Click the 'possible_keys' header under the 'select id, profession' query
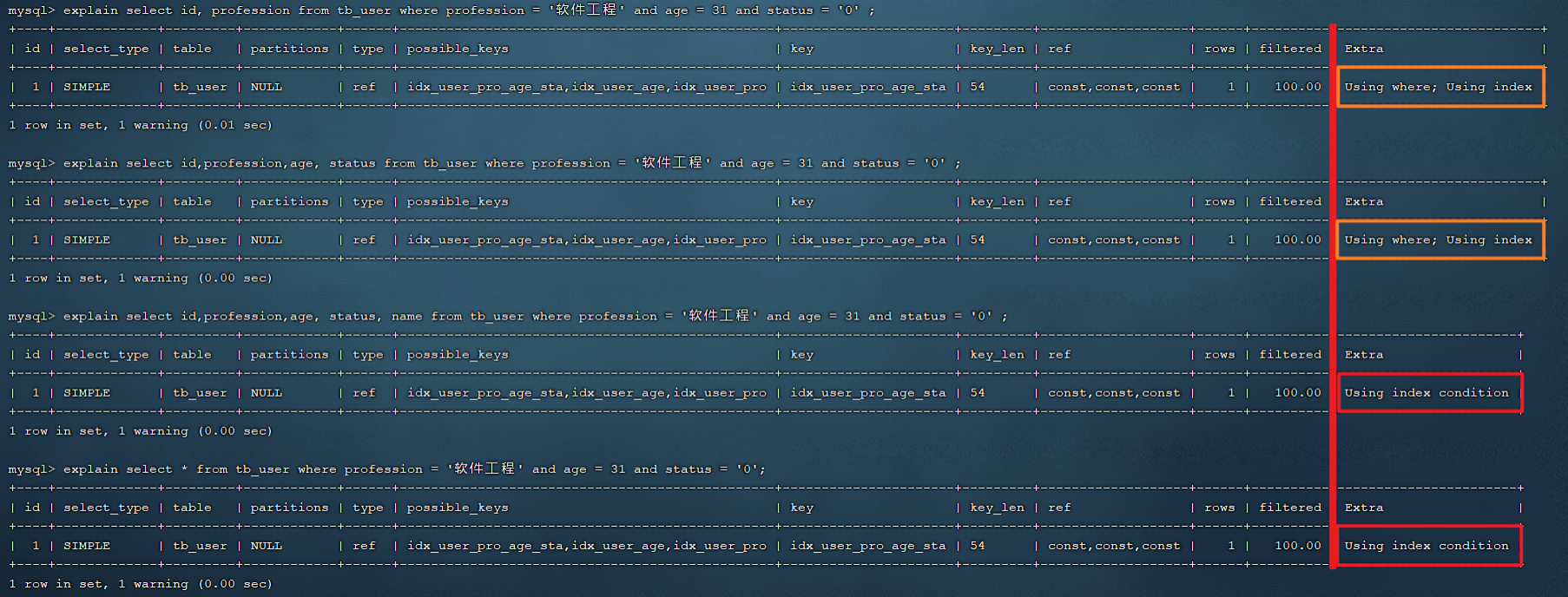The width and height of the screenshot is (1568, 597). [x=458, y=49]
